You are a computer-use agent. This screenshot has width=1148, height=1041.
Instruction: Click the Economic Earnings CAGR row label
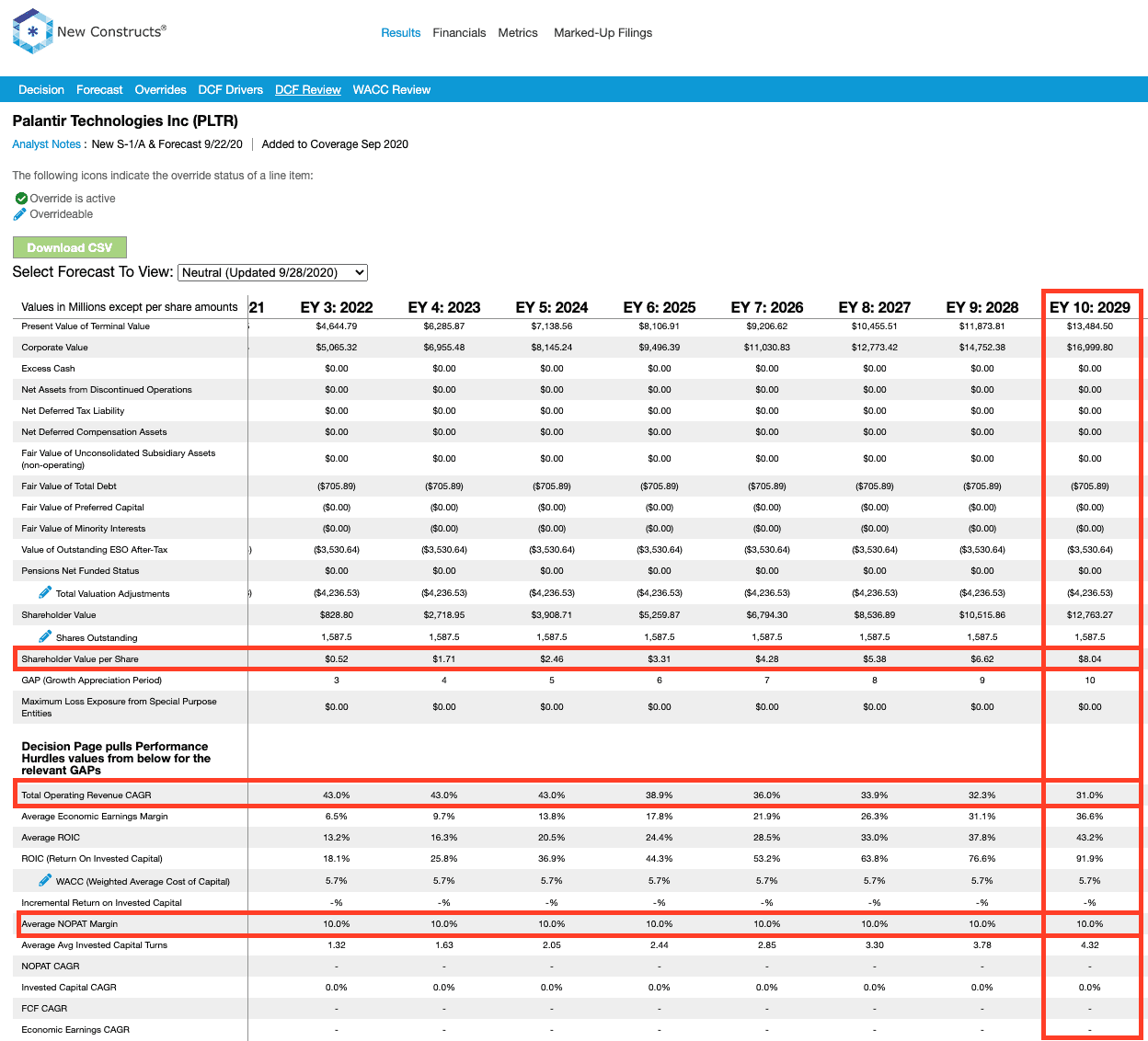[75, 1030]
